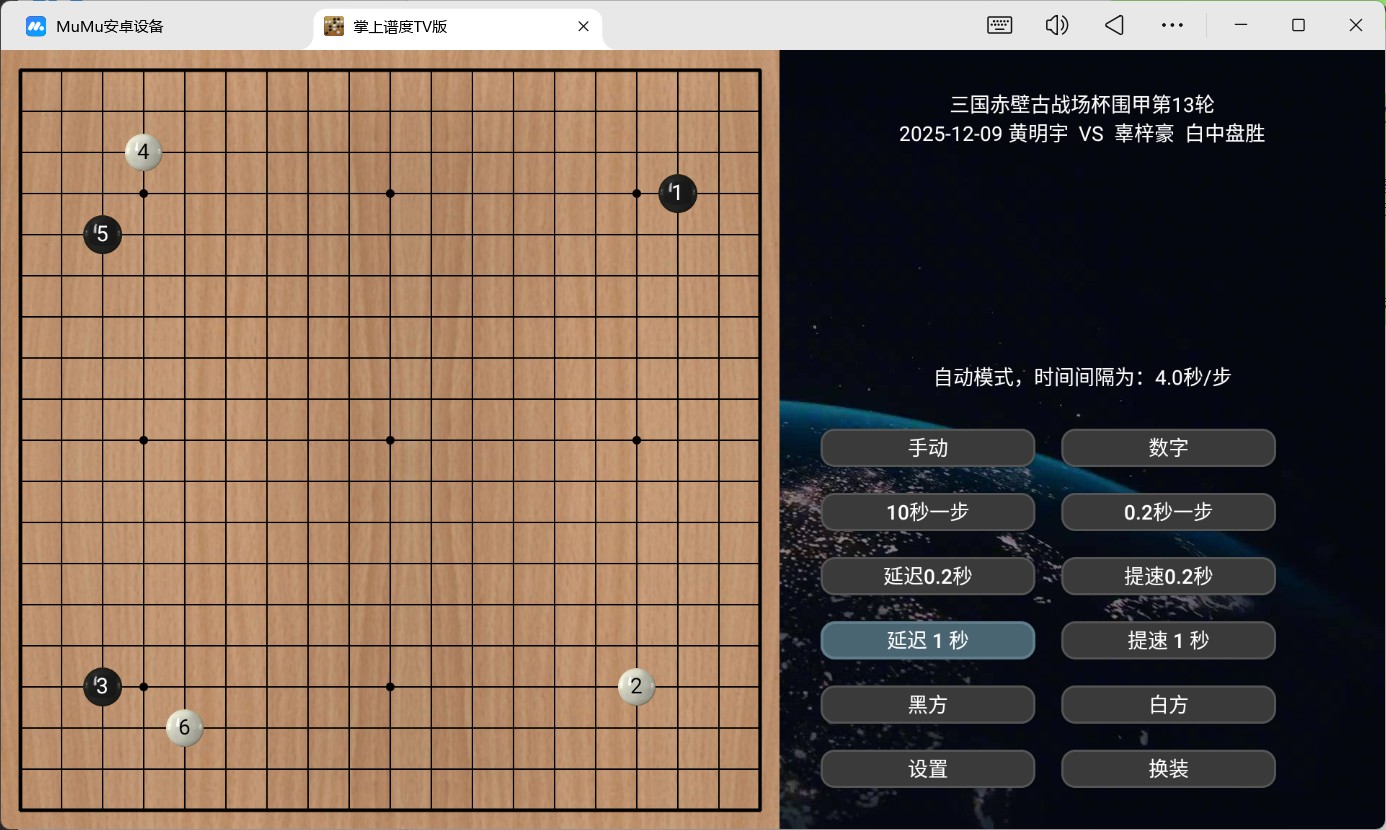Click the 换装 change skin button
1386x830 pixels.
(x=1168, y=769)
